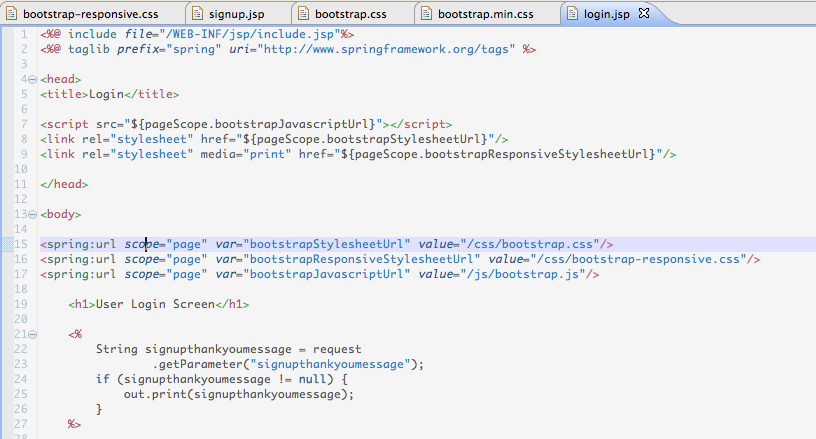Click the file icon on signup.jsp tab
Viewport: 816px width, 439px height.
[x=197, y=14]
